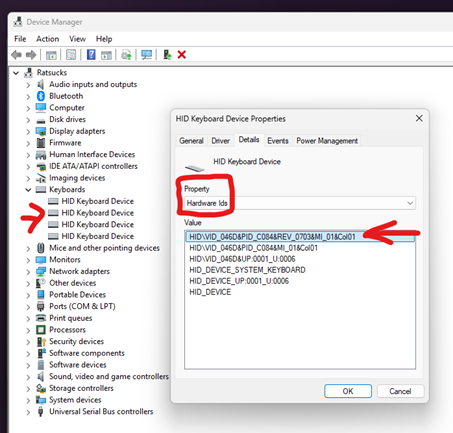Switch to the Driver tab

click(220, 141)
